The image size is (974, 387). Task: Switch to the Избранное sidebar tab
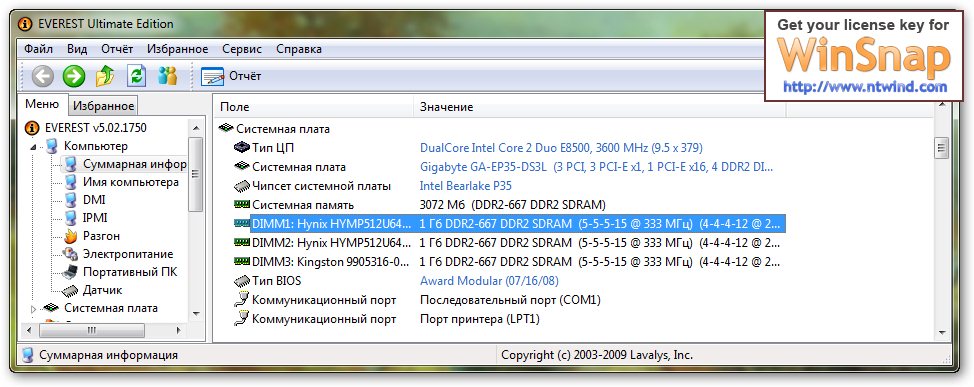[x=104, y=106]
